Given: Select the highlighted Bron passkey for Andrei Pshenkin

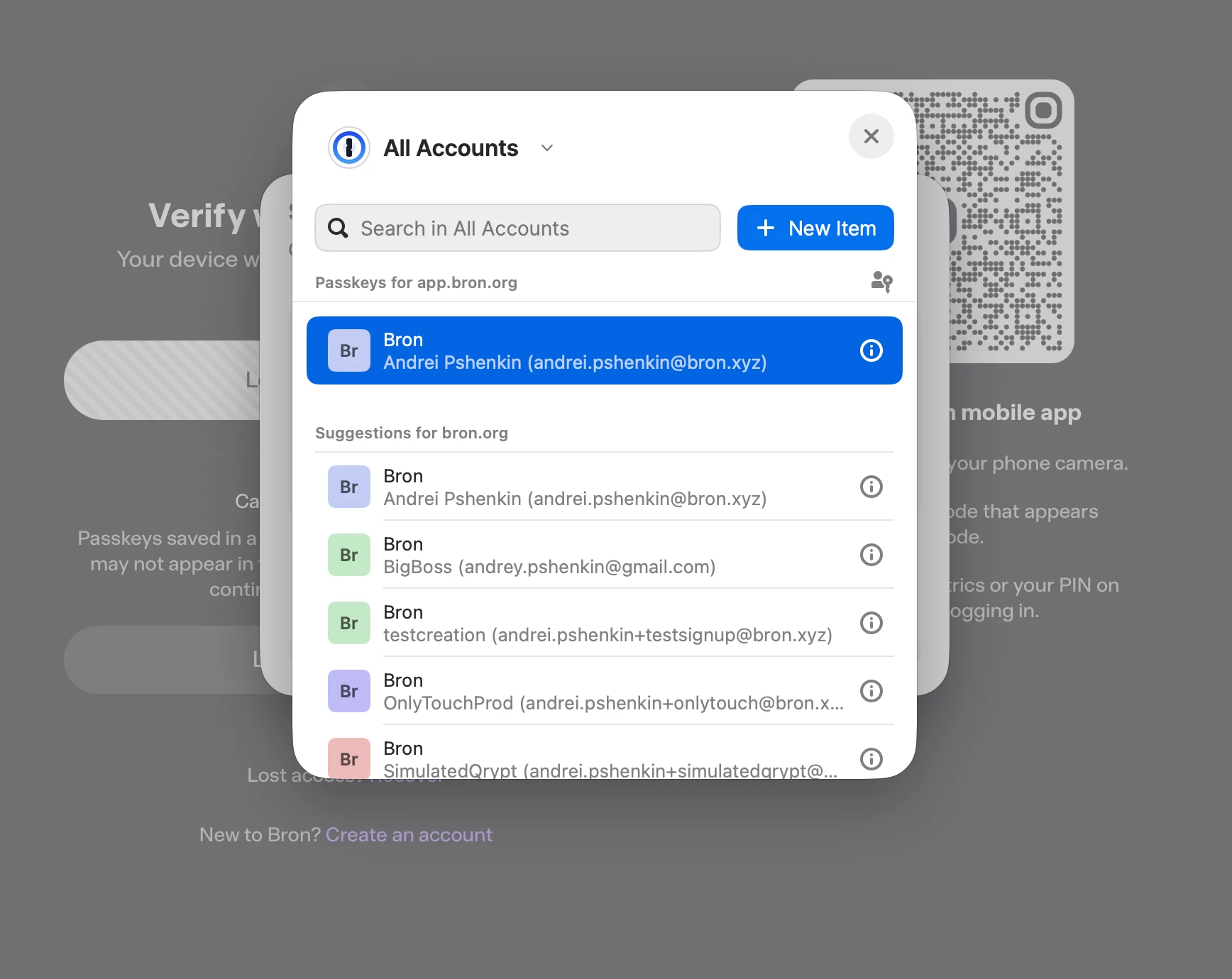Looking at the screenshot, I should click(605, 350).
